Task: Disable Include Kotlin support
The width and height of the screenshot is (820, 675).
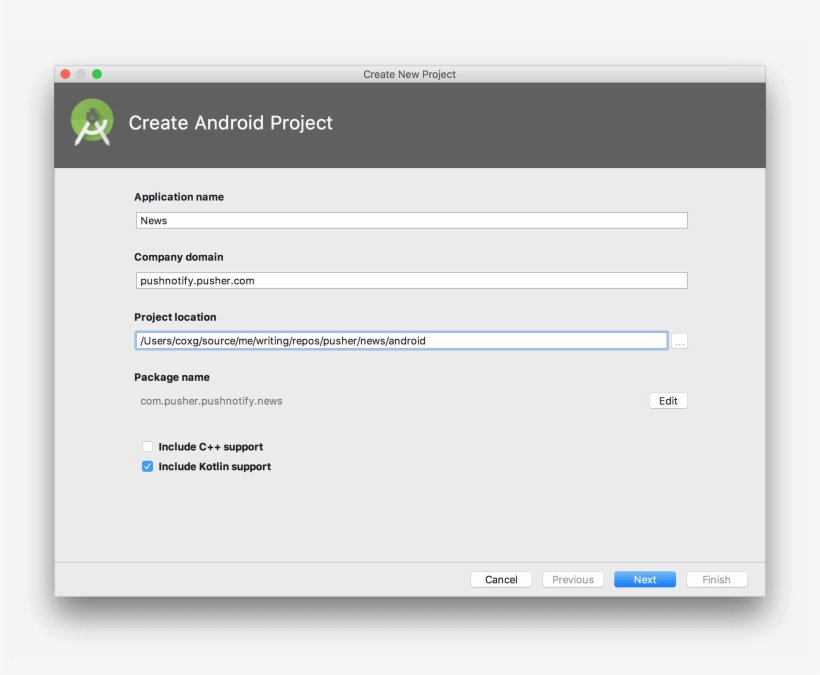Action: click(147, 466)
